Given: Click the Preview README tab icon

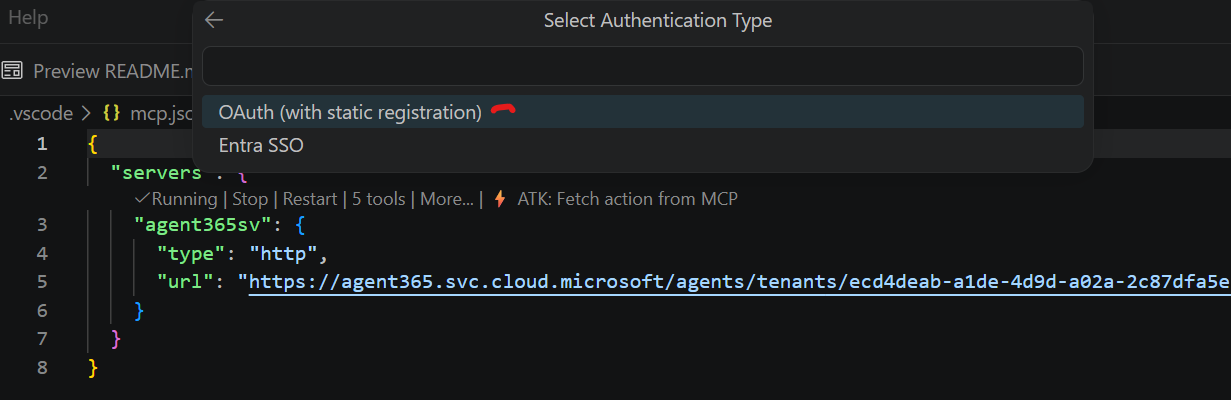Looking at the screenshot, I should tap(13, 71).
